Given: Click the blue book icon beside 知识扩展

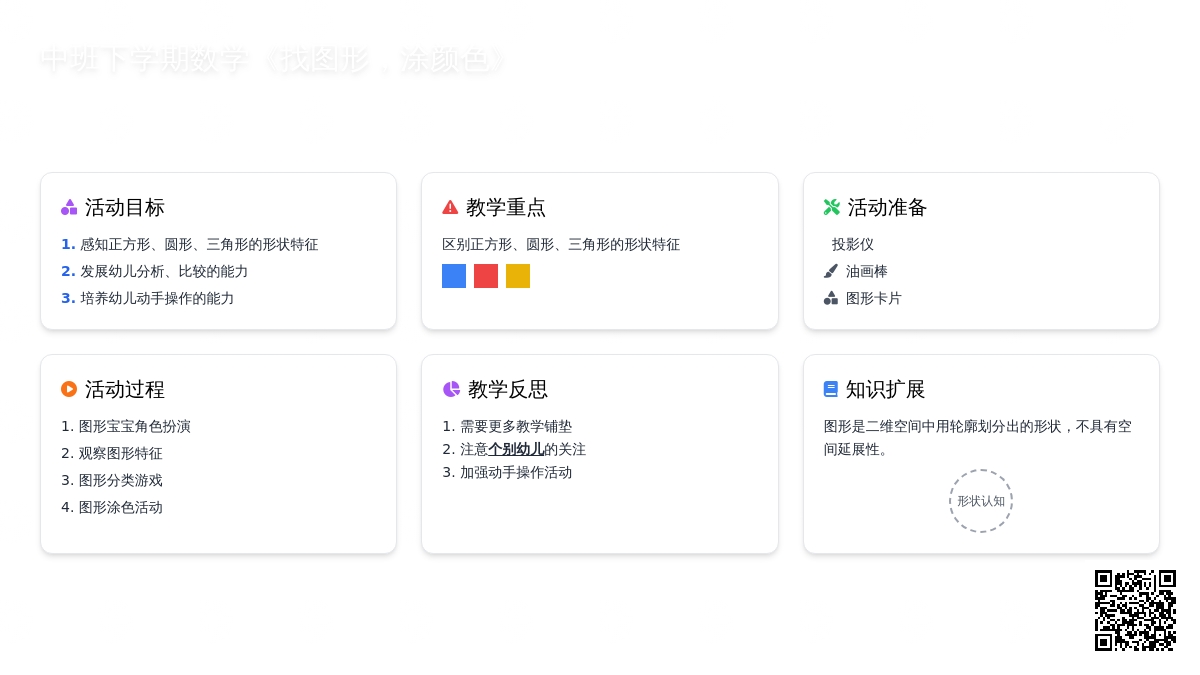Looking at the screenshot, I should pos(831,389).
